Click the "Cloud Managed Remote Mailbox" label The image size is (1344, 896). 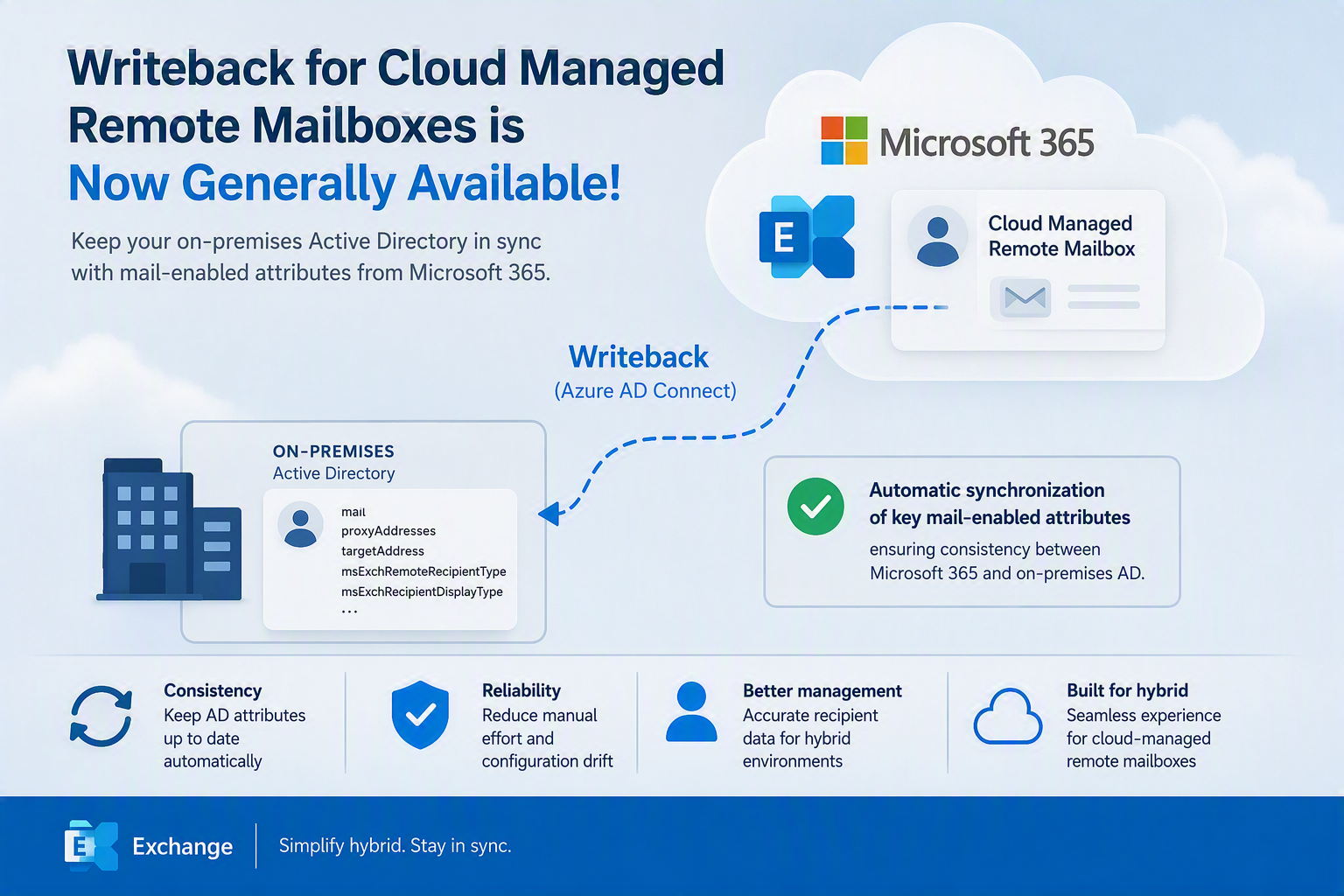coord(1061,236)
